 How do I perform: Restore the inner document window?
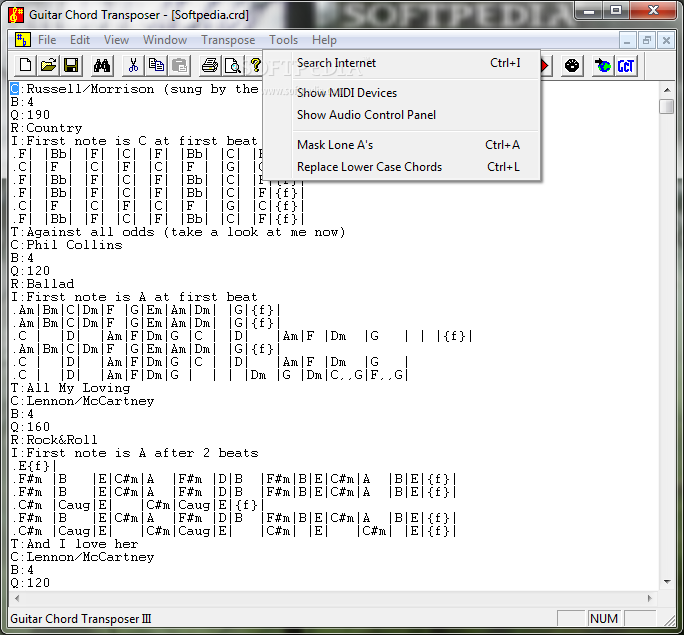tap(646, 41)
